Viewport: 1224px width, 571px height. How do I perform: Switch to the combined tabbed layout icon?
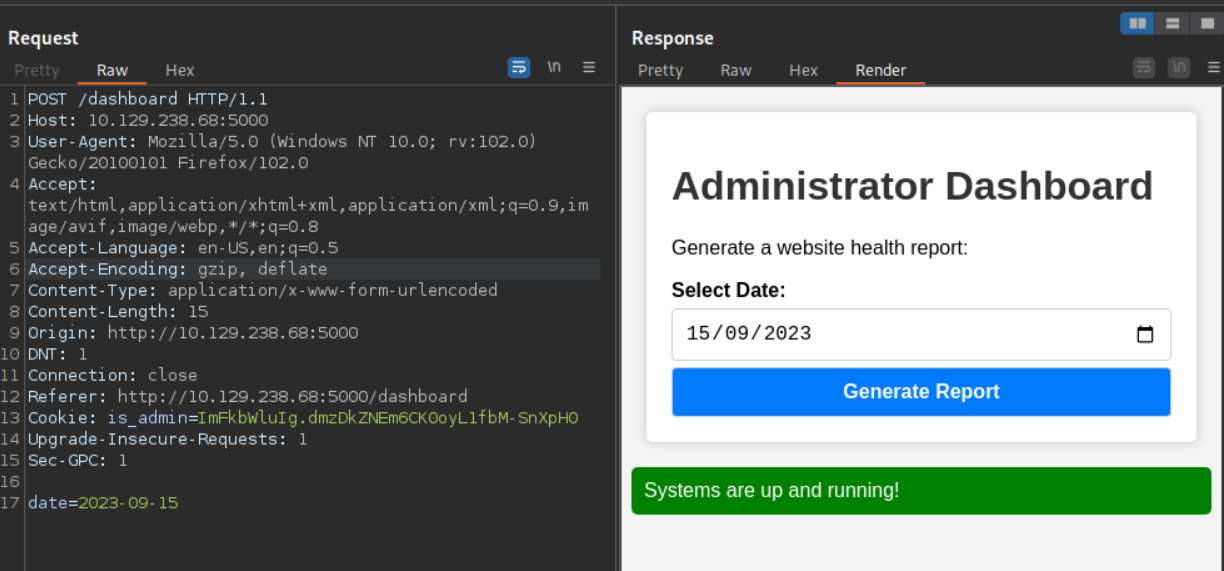1206,23
